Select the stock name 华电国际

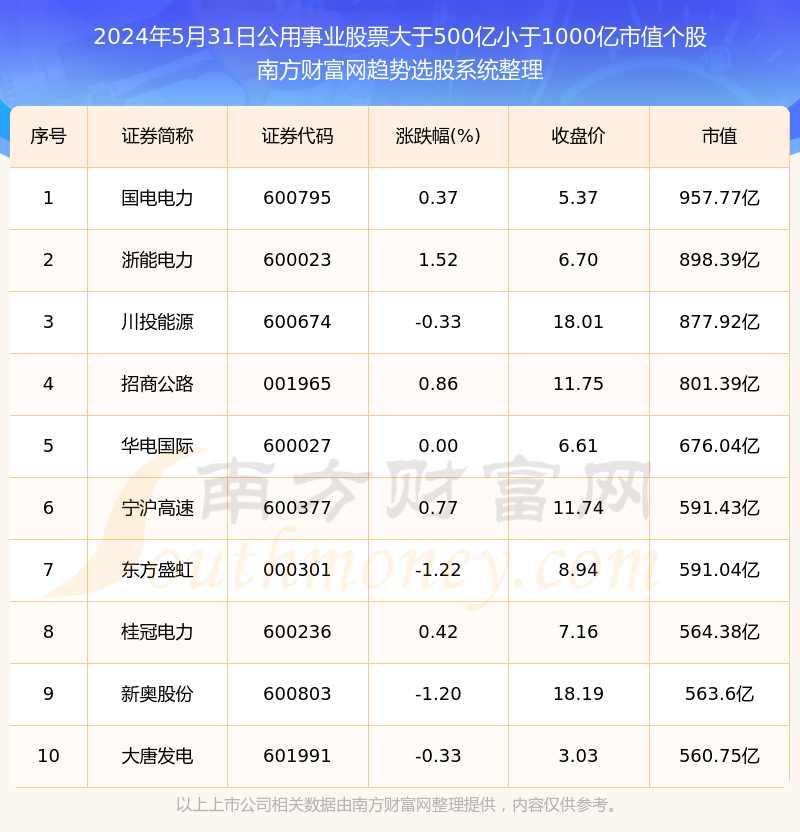157,446
